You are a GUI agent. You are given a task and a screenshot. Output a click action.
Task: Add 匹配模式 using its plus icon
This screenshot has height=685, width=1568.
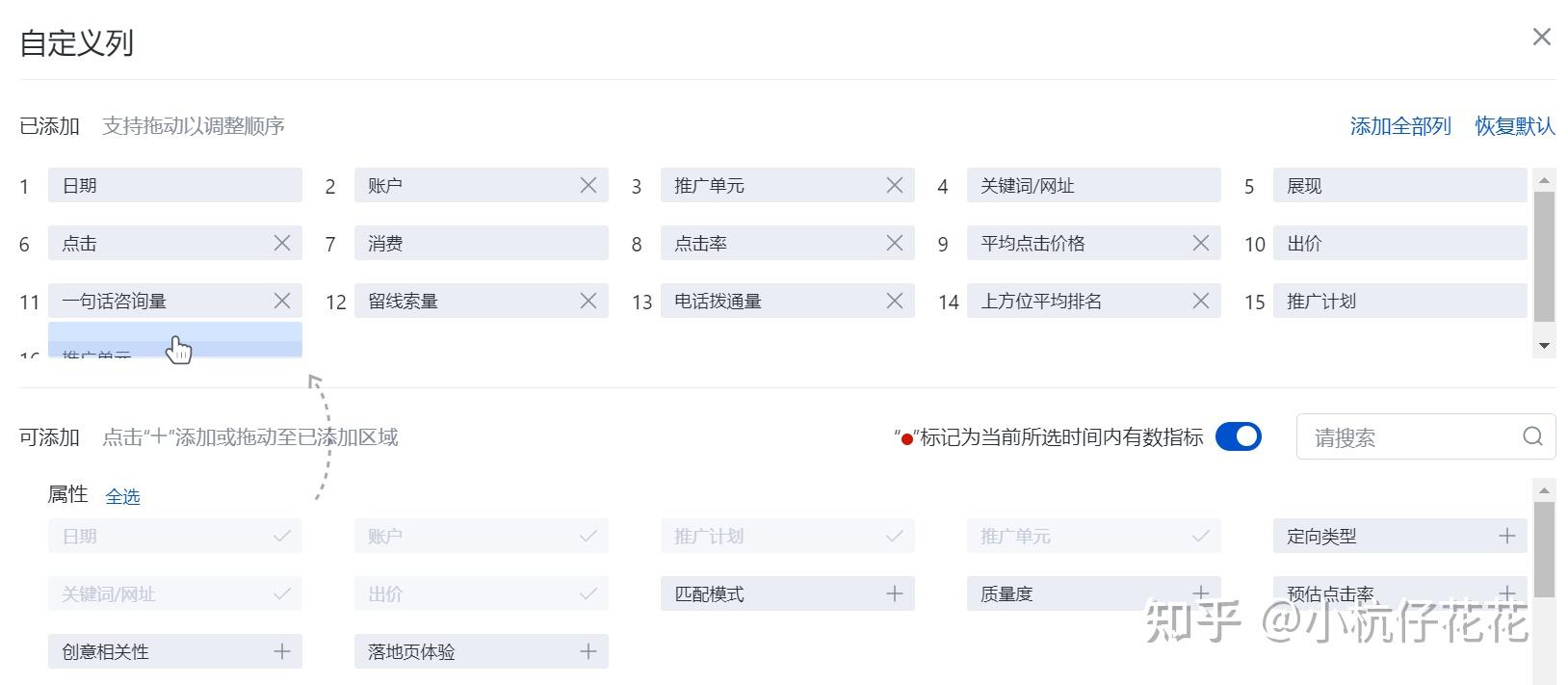pos(894,593)
